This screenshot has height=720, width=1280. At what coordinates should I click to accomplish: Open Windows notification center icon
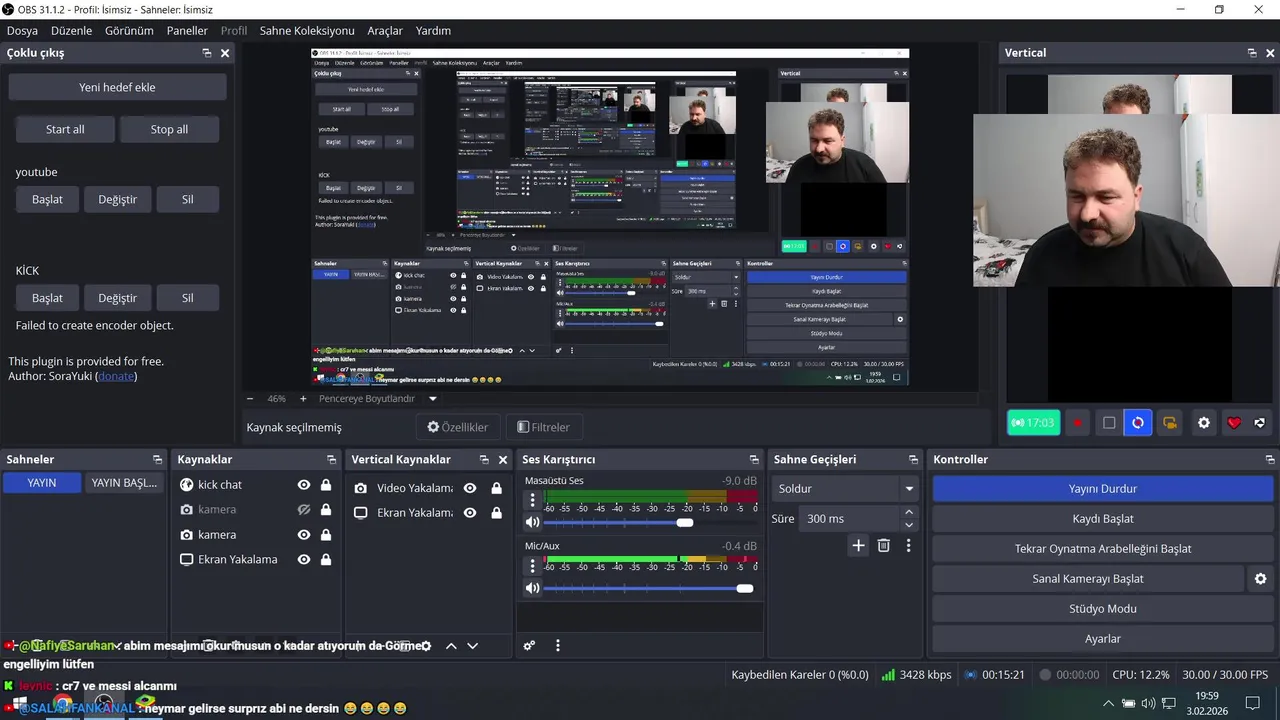tap(1252, 703)
